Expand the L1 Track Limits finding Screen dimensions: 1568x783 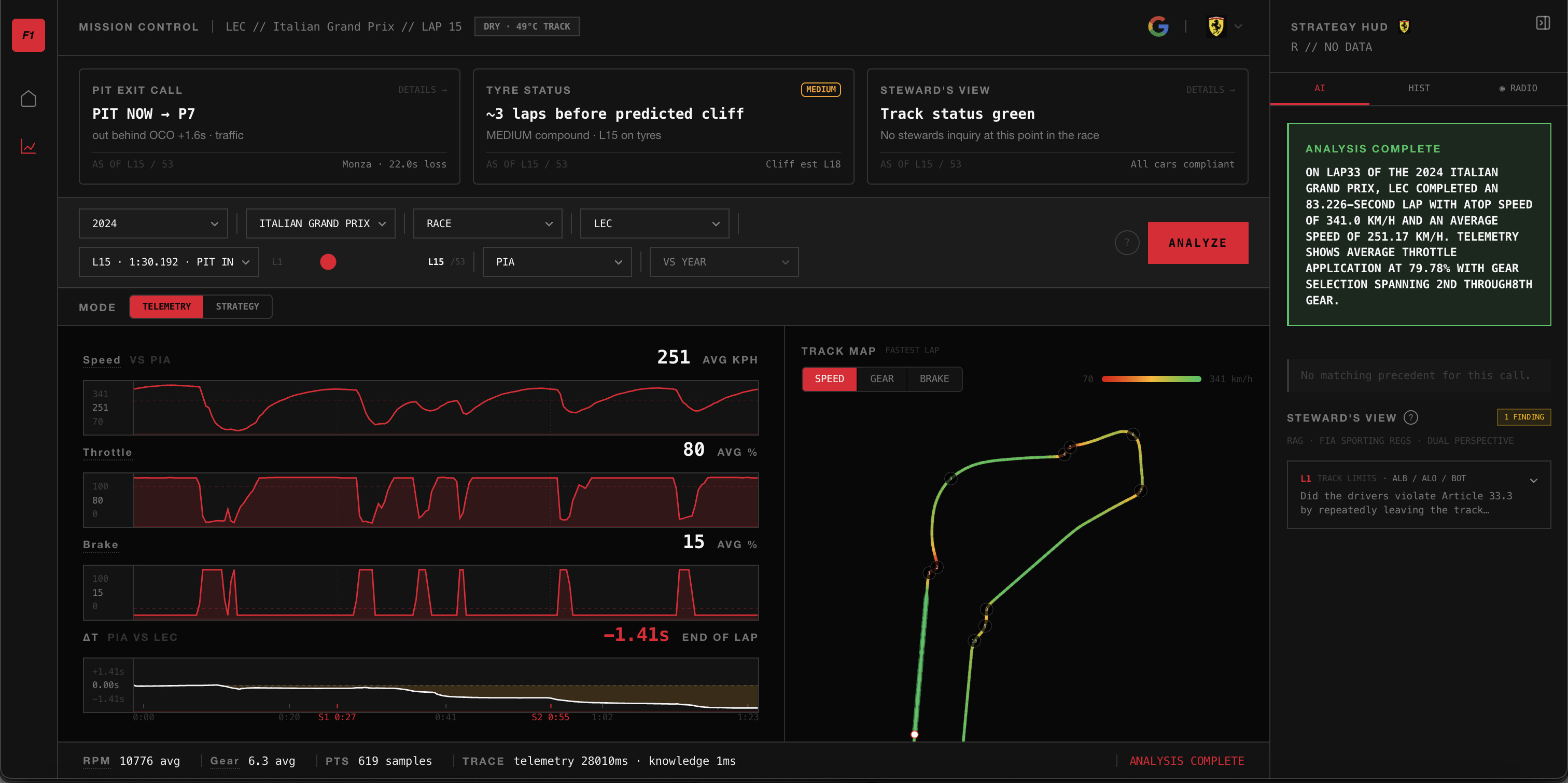tap(1418, 494)
